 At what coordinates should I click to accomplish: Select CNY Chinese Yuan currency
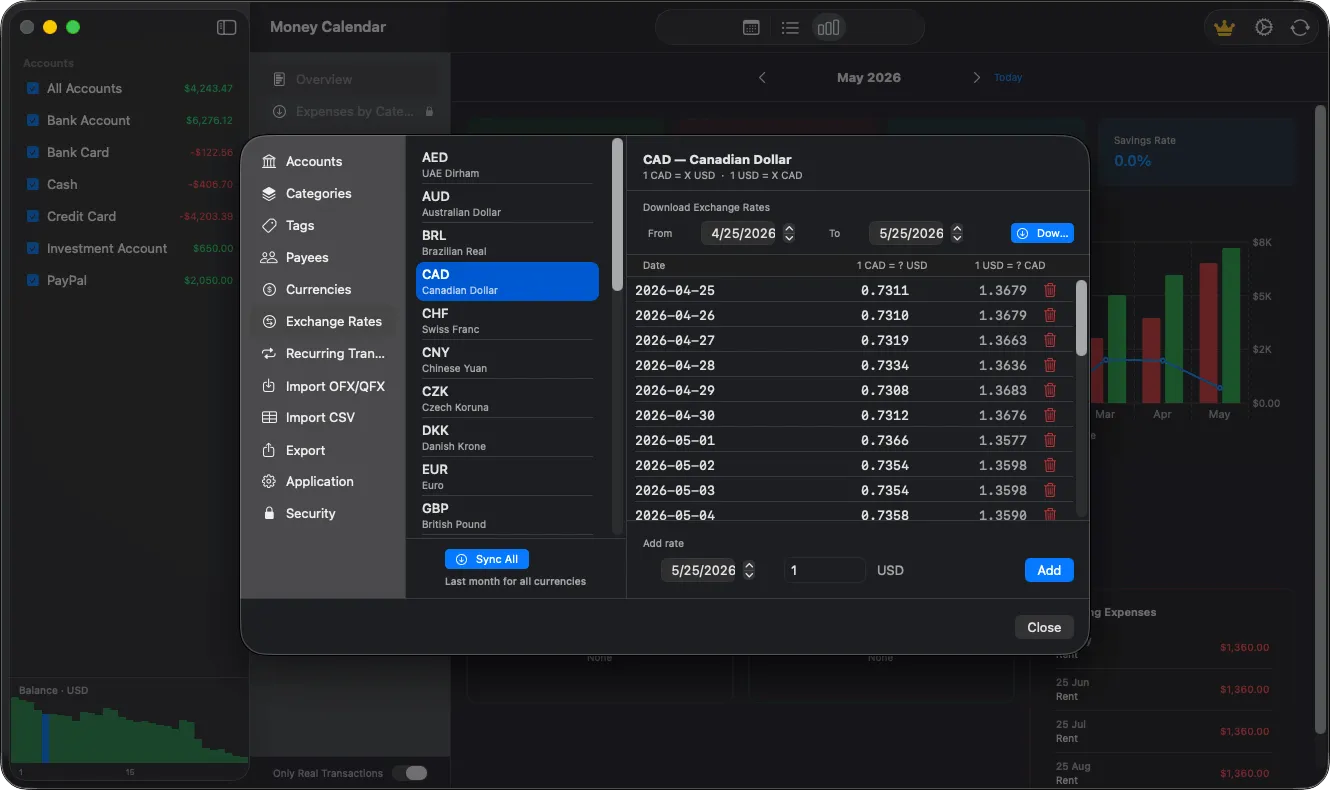[506, 359]
